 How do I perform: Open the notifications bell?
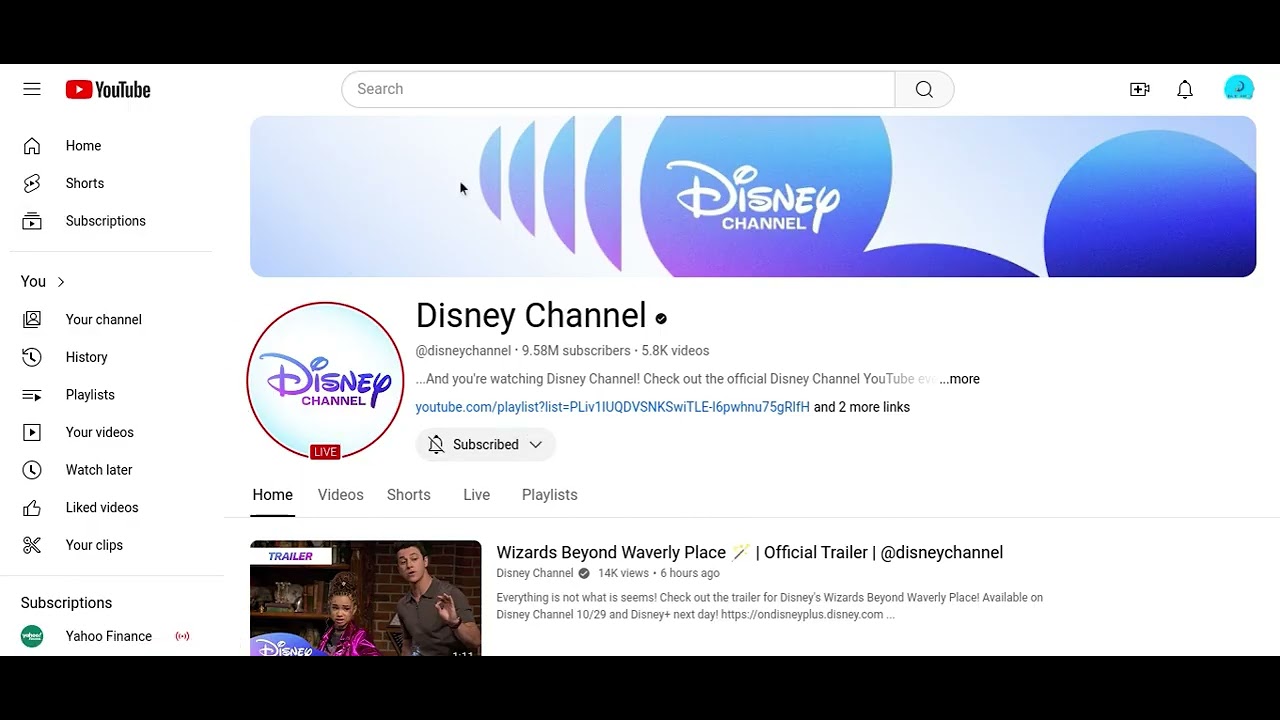click(x=1185, y=90)
